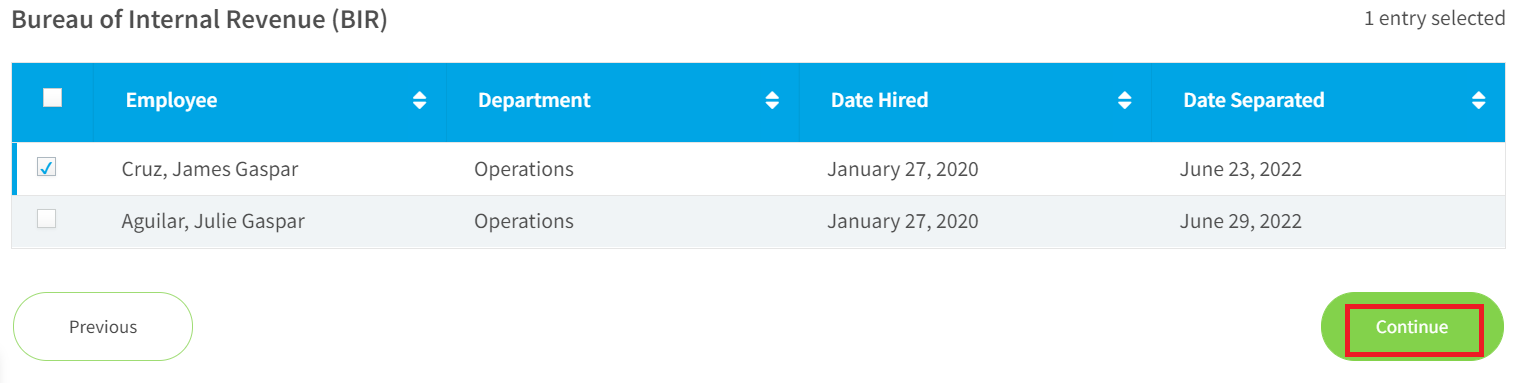Click the Employee column header label
Image resolution: width=1524 pixels, height=383 pixels.
(x=171, y=100)
